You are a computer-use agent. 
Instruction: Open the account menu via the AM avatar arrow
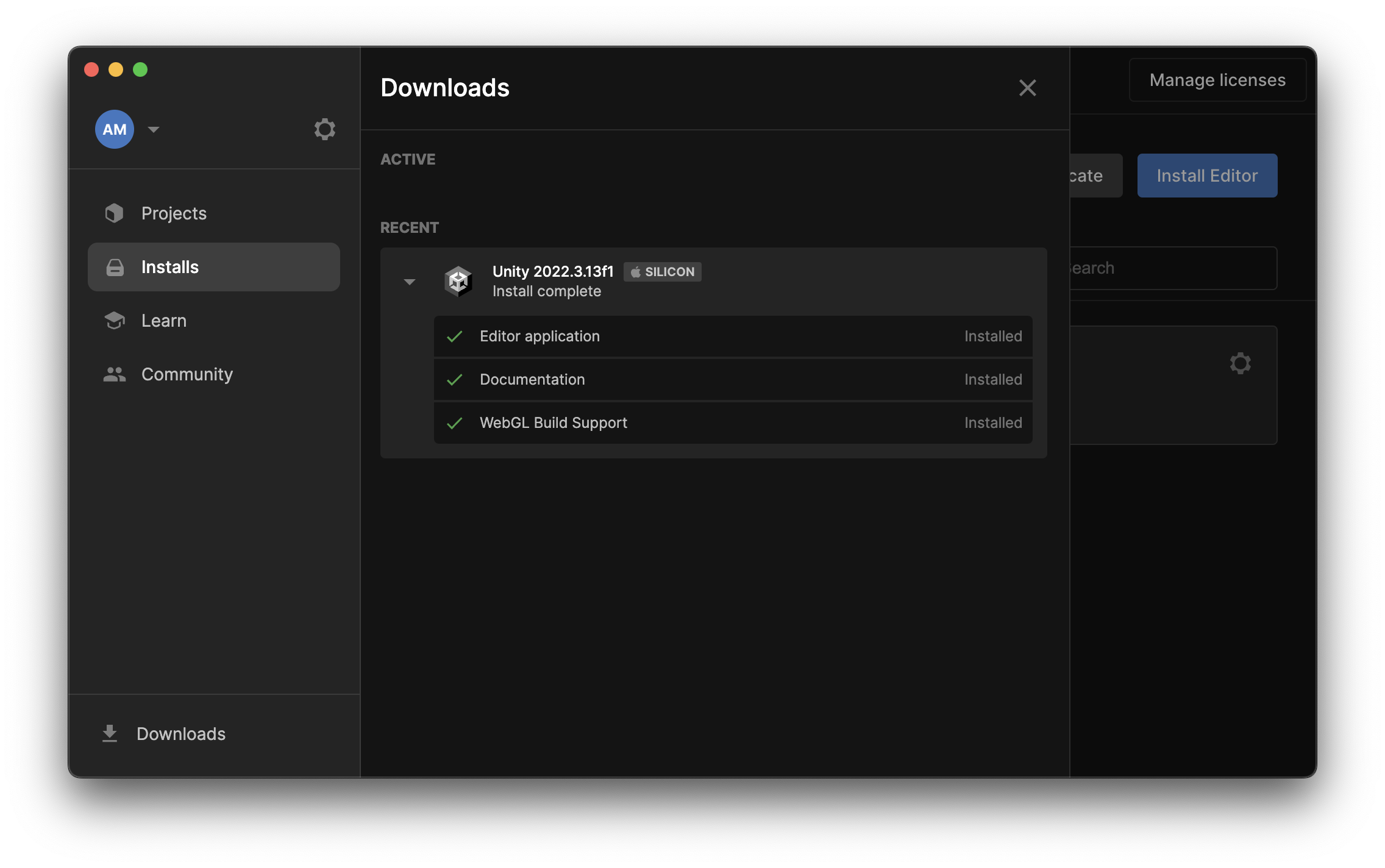[x=154, y=129]
